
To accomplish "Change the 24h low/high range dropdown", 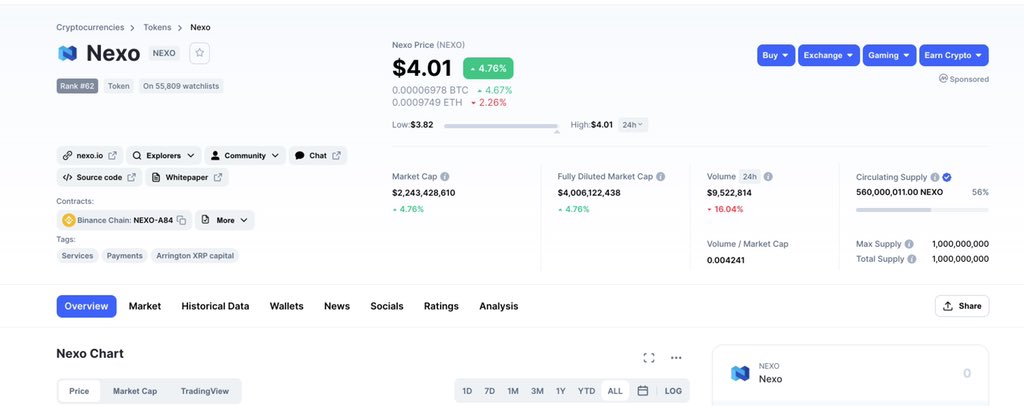I will [632, 125].
